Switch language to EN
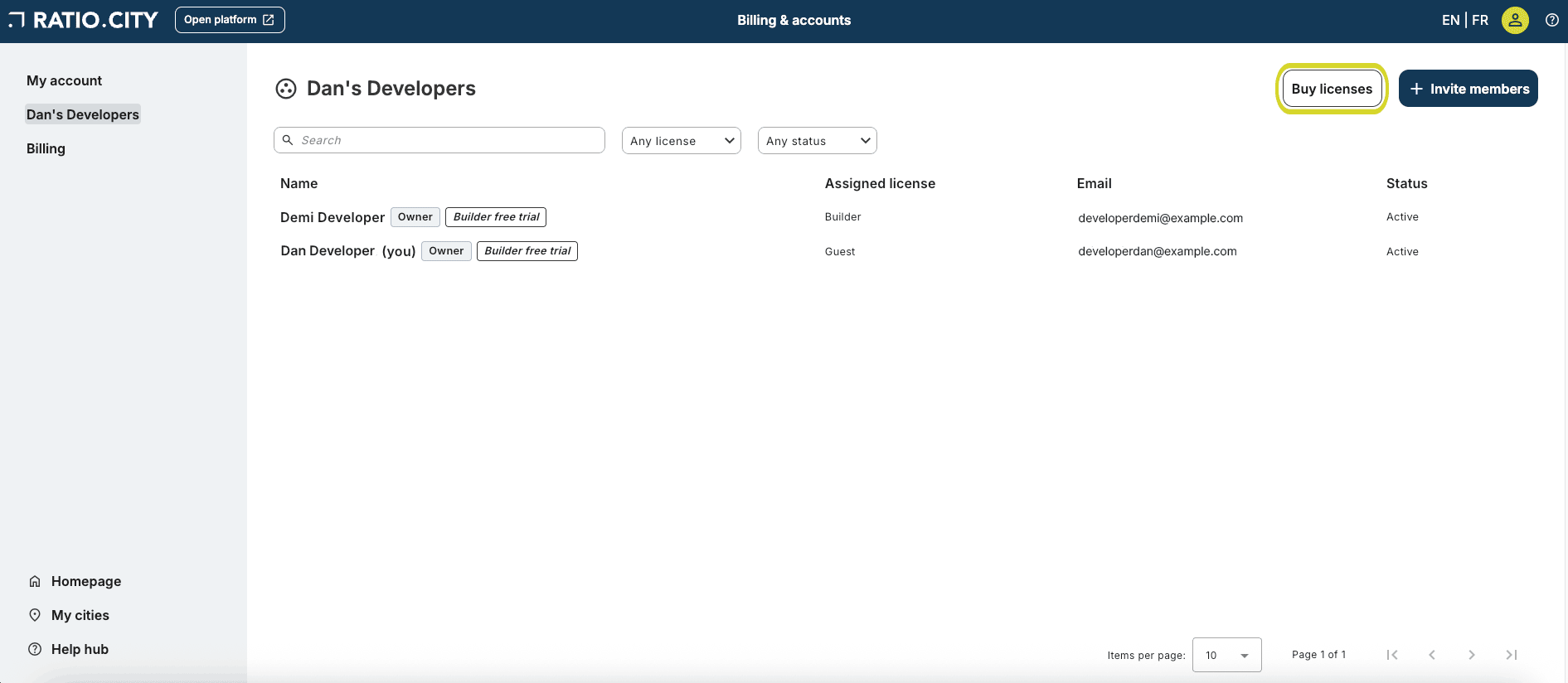The width and height of the screenshot is (1568, 683). [1450, 20]
